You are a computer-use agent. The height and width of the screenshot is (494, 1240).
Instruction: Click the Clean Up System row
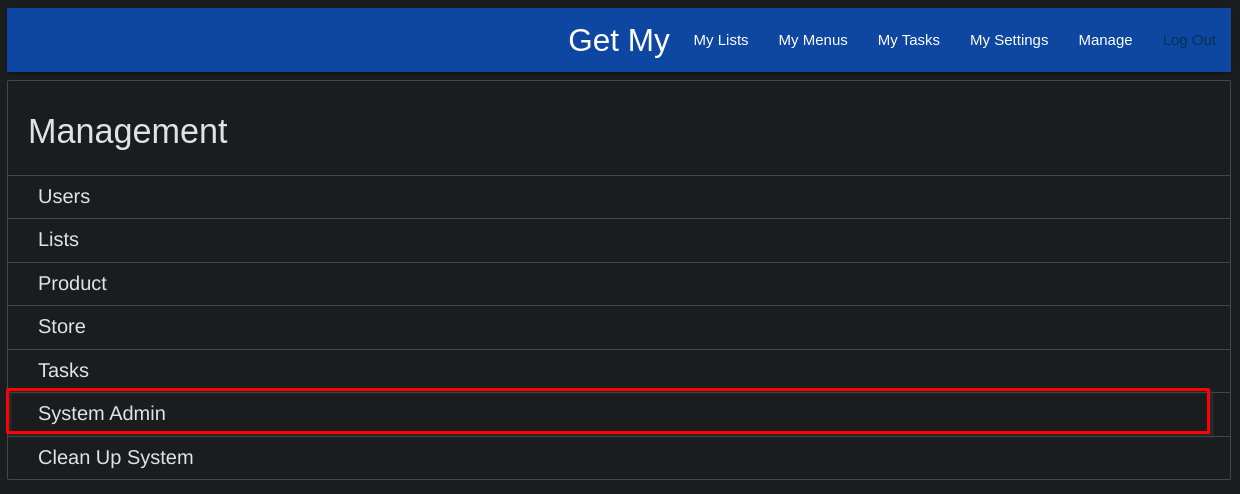tap(619, 458)
